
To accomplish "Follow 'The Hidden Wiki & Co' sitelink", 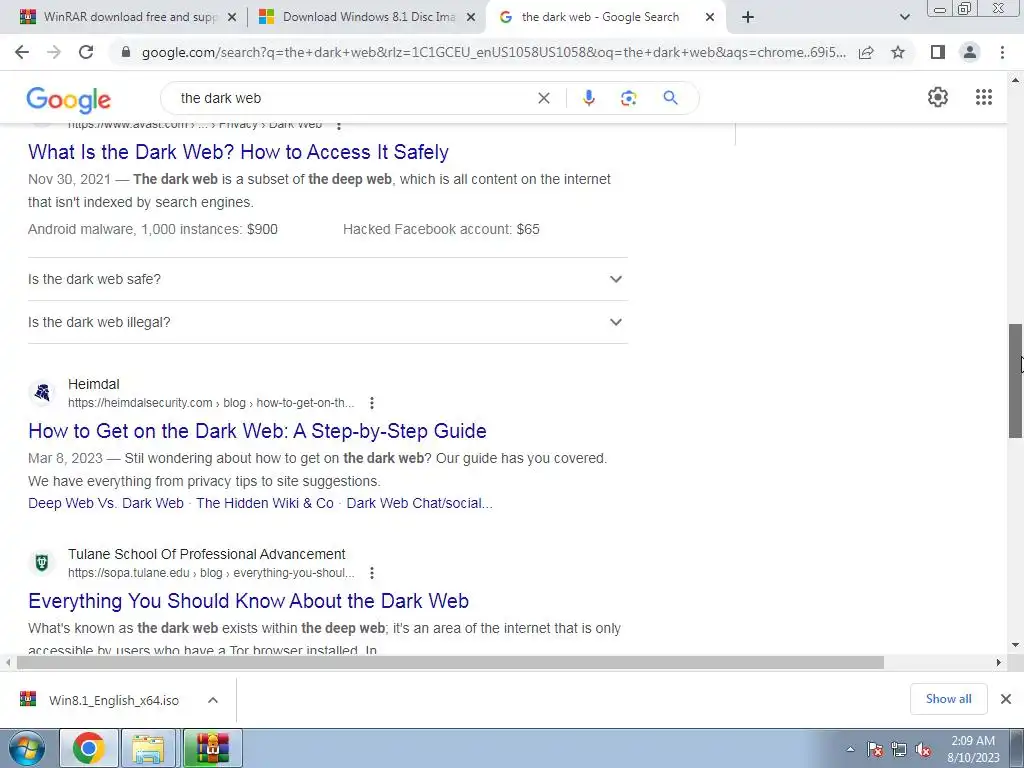I will click(x=264, y=503).
